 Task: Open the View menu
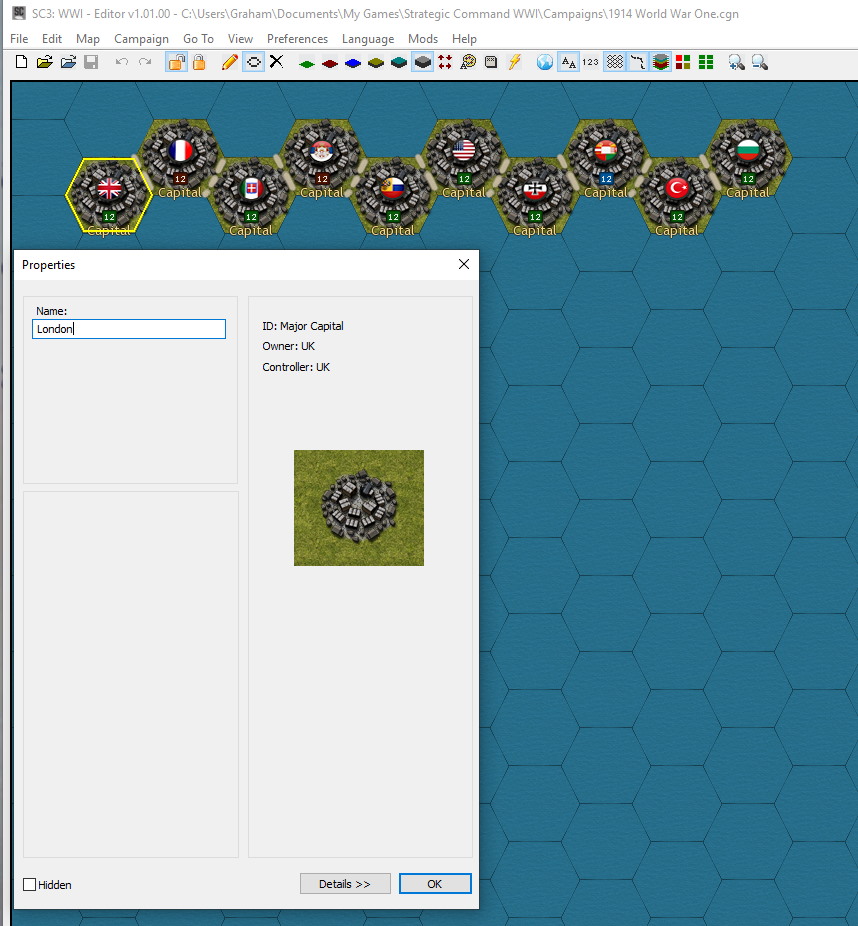(240, 38)
